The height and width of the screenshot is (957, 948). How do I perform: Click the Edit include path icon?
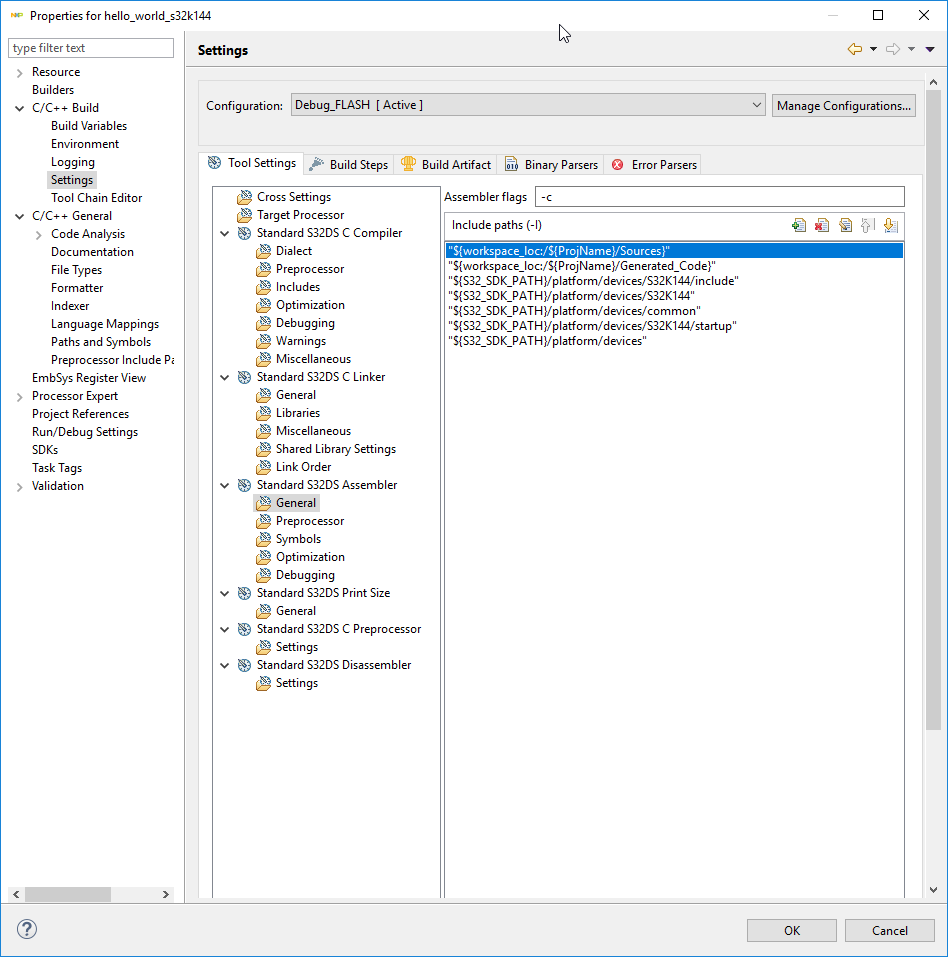(845, 225)
